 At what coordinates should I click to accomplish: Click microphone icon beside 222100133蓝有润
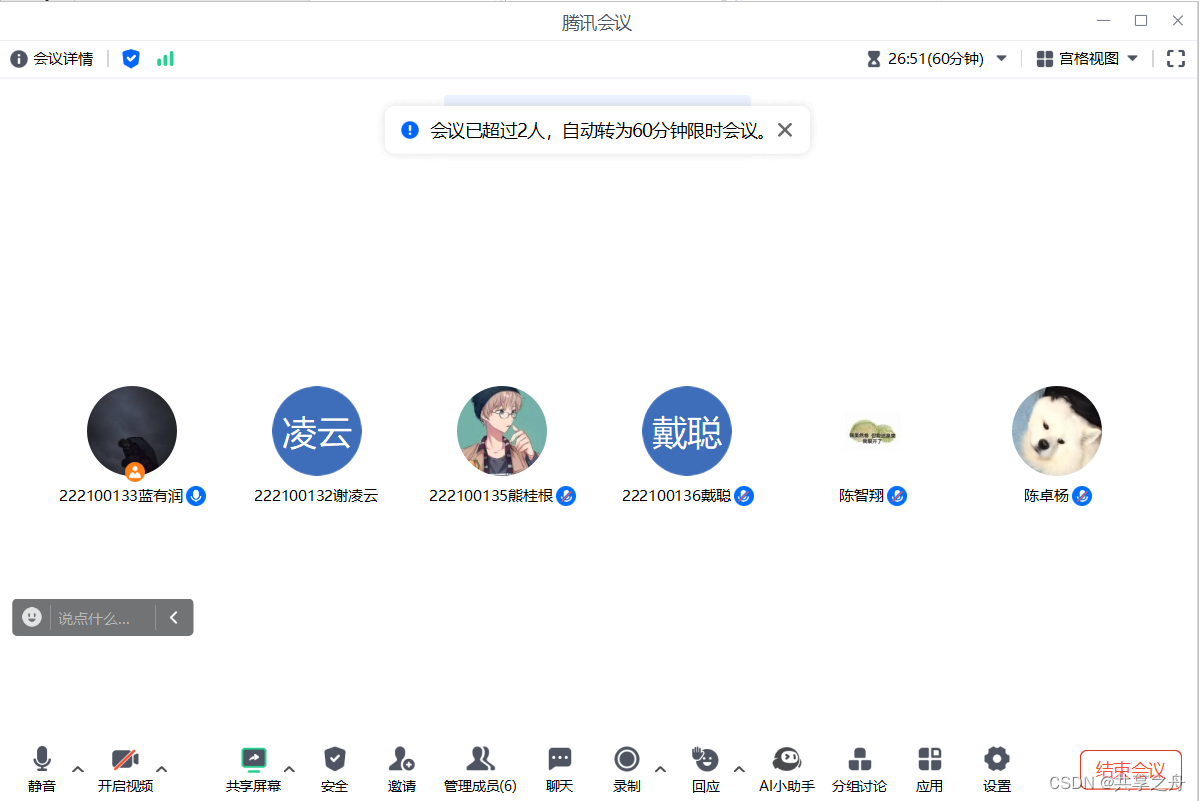coord(196,496)
